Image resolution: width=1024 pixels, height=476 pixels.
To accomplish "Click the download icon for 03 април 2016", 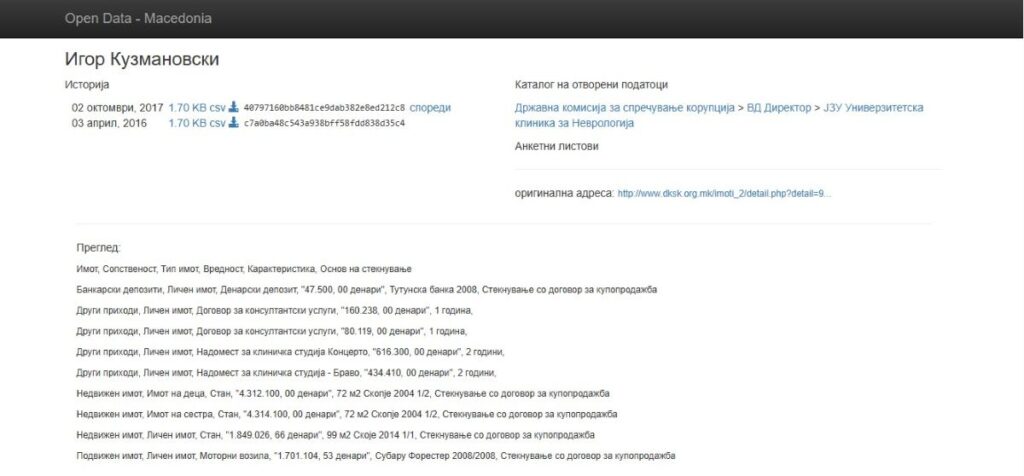I will pyautogui.click(x=233, y=123).
